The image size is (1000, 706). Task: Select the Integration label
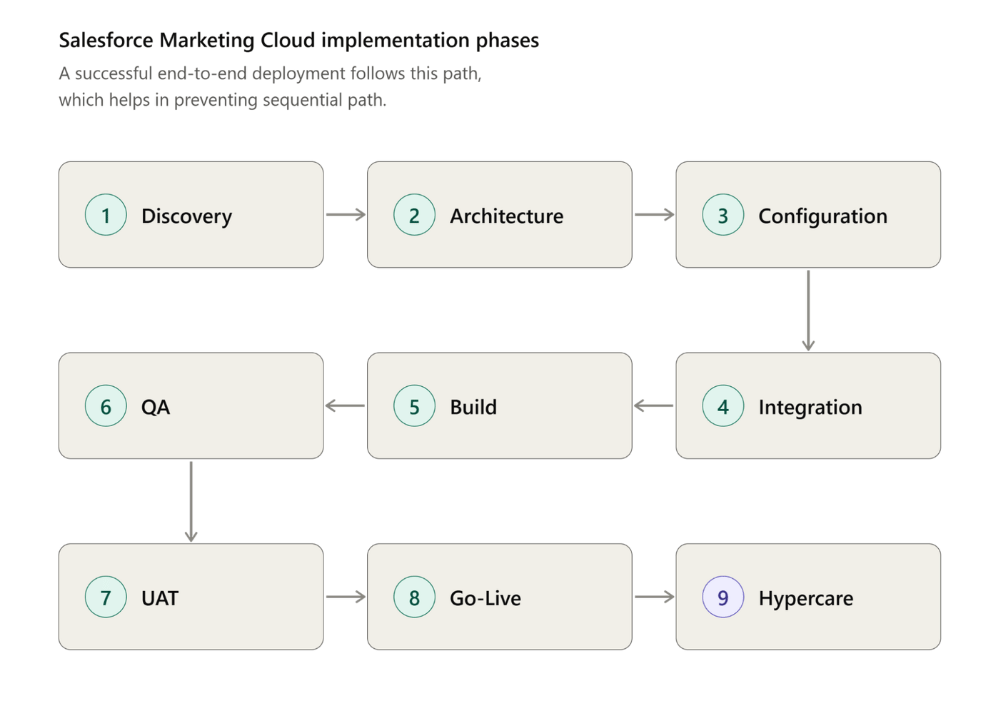point(810,407)
